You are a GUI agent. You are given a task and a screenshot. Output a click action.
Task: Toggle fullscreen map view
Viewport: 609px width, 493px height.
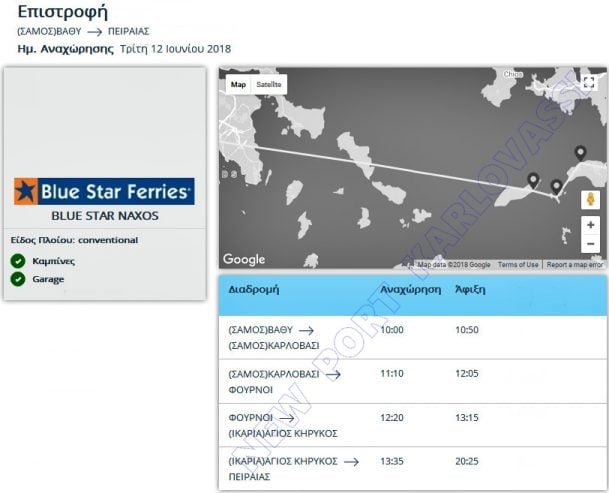coord(588,83)
